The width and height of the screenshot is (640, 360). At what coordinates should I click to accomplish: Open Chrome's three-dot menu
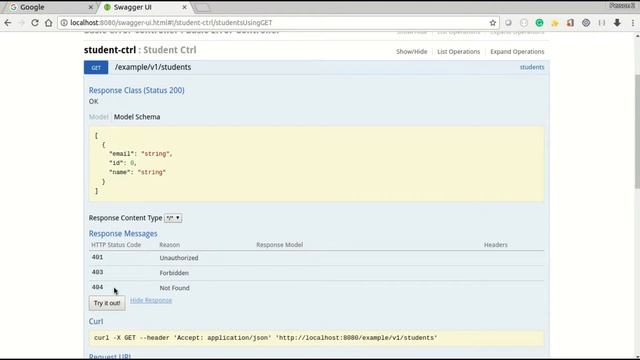click(x=633, y=23)
